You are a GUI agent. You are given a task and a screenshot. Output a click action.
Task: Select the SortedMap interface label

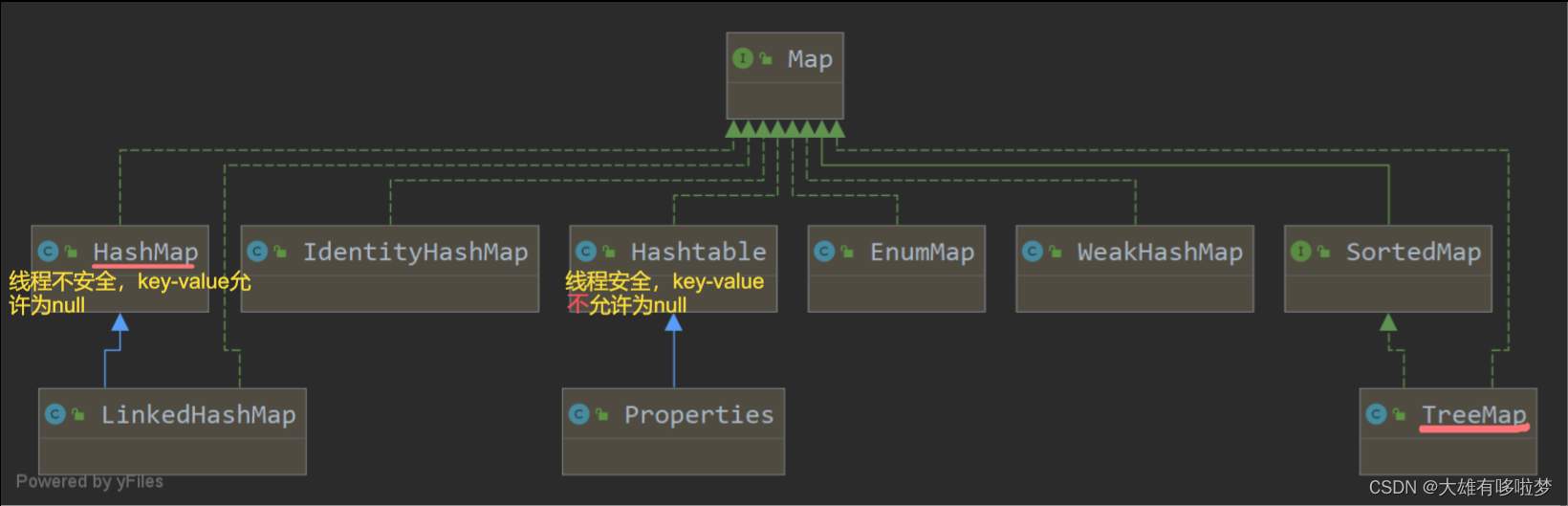pyautogui.click(x=1413, y=252)
